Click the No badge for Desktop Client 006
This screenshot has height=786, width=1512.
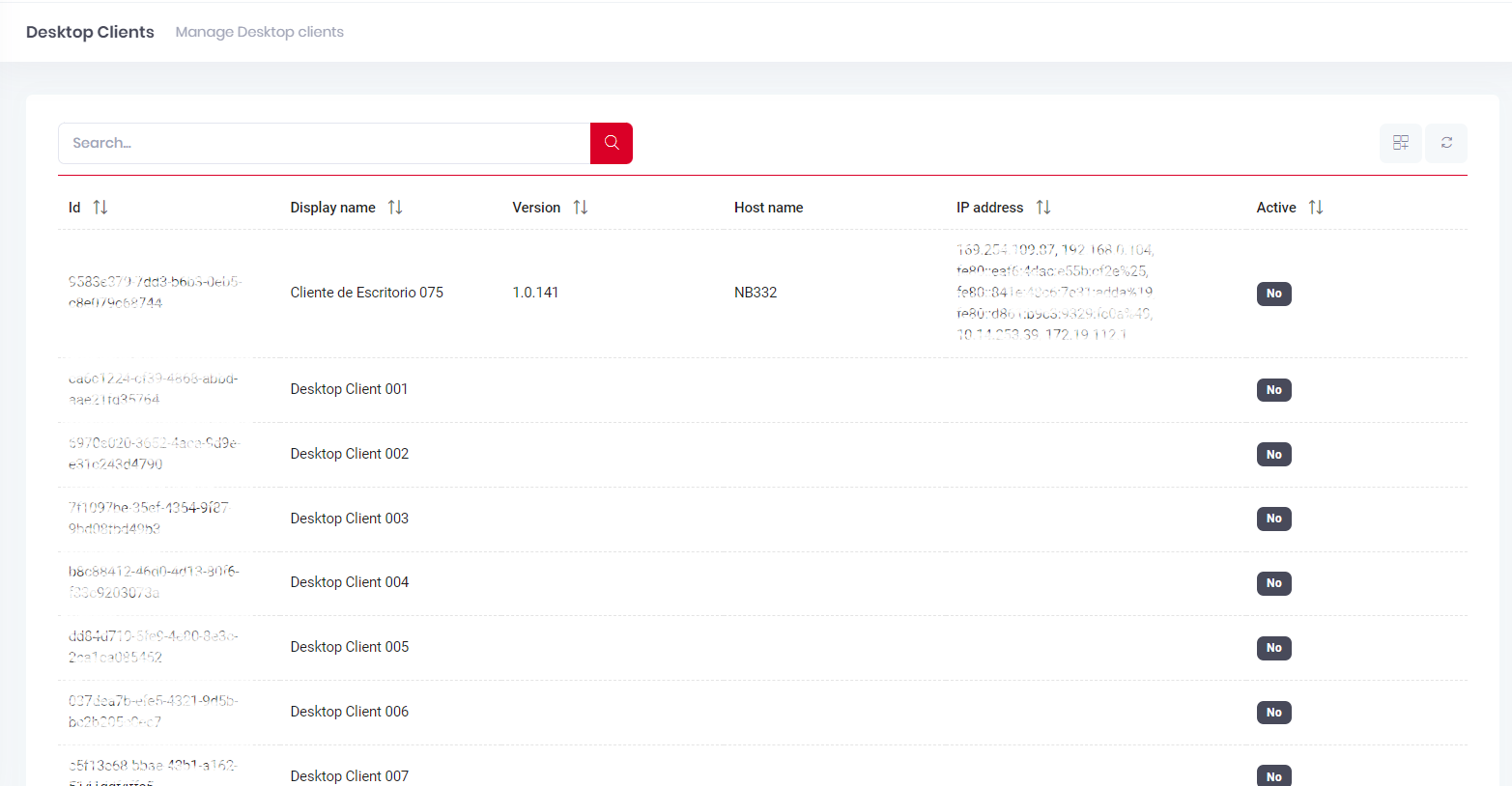pos(1274,713)
